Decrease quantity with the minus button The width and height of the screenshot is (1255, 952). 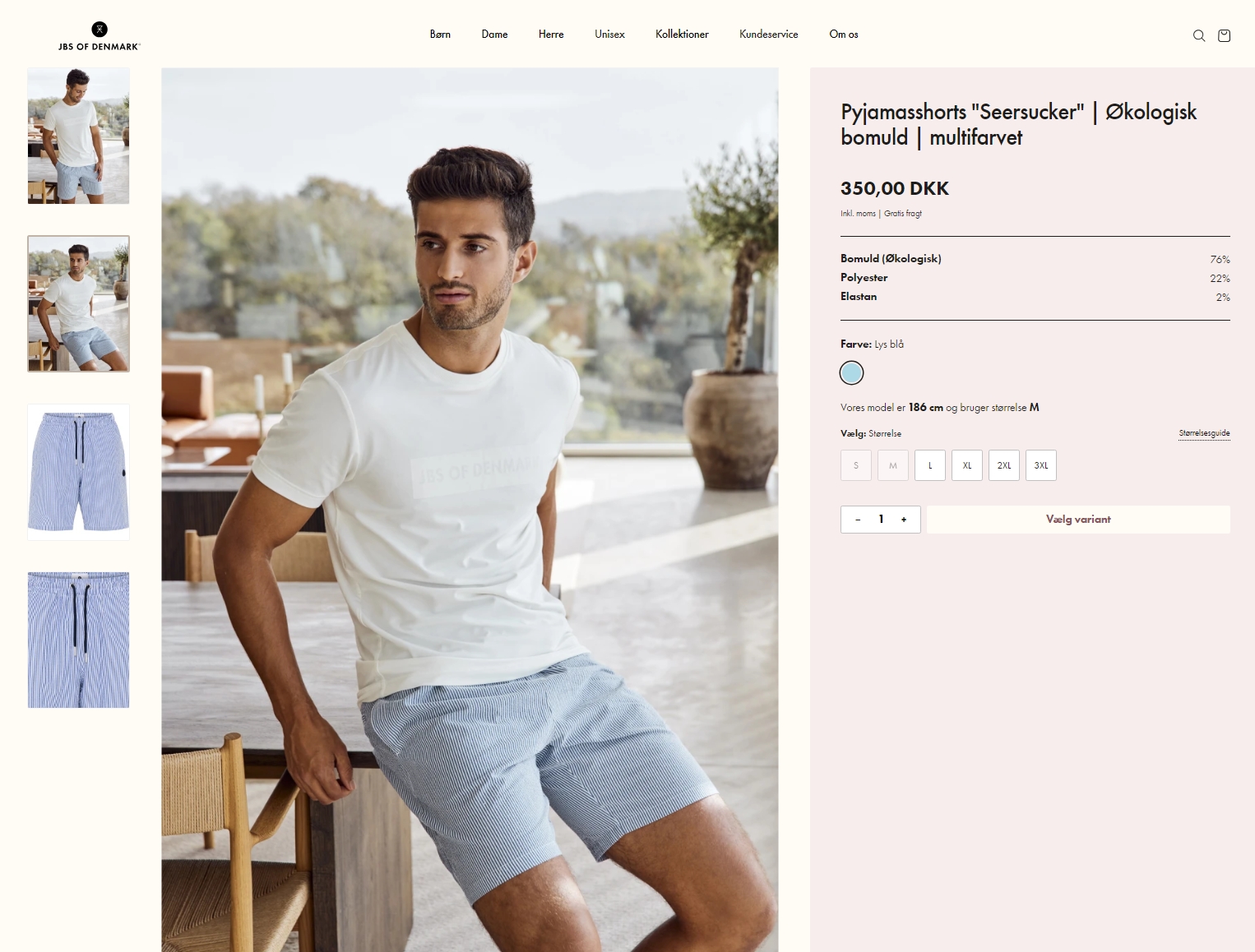click(x=858, y=520)
